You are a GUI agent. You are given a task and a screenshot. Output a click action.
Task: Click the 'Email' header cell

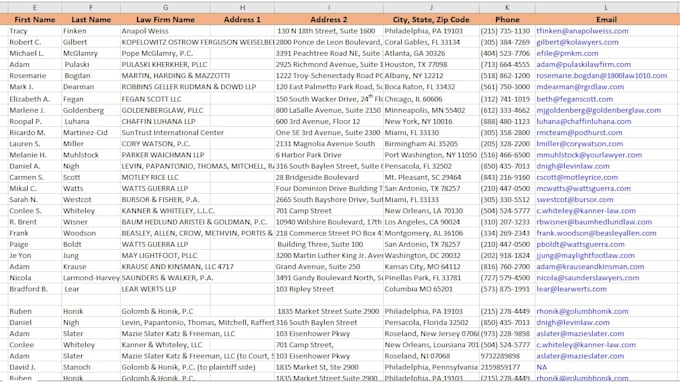pos(606,20)
